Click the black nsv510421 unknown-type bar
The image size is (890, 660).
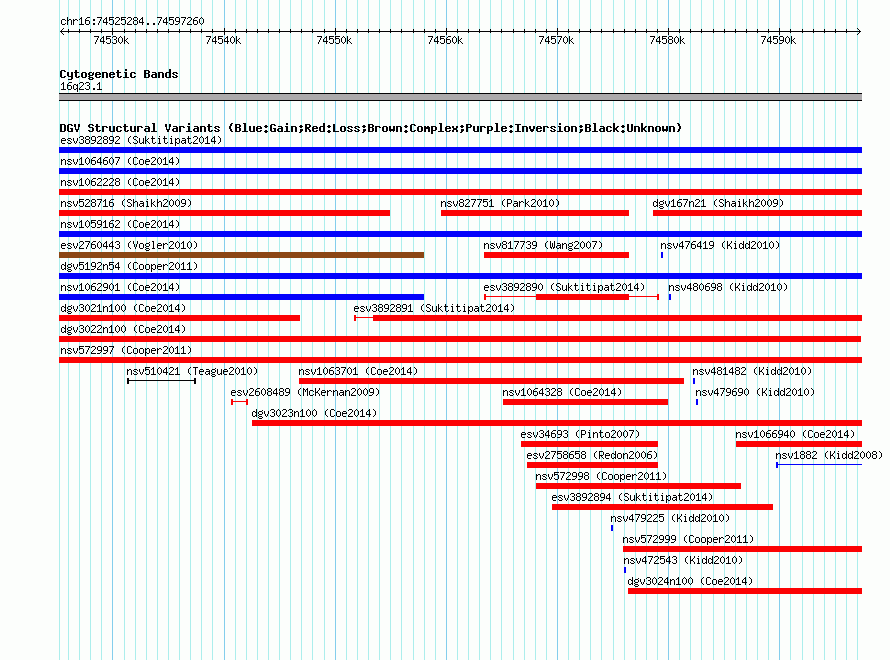[162, 381]
